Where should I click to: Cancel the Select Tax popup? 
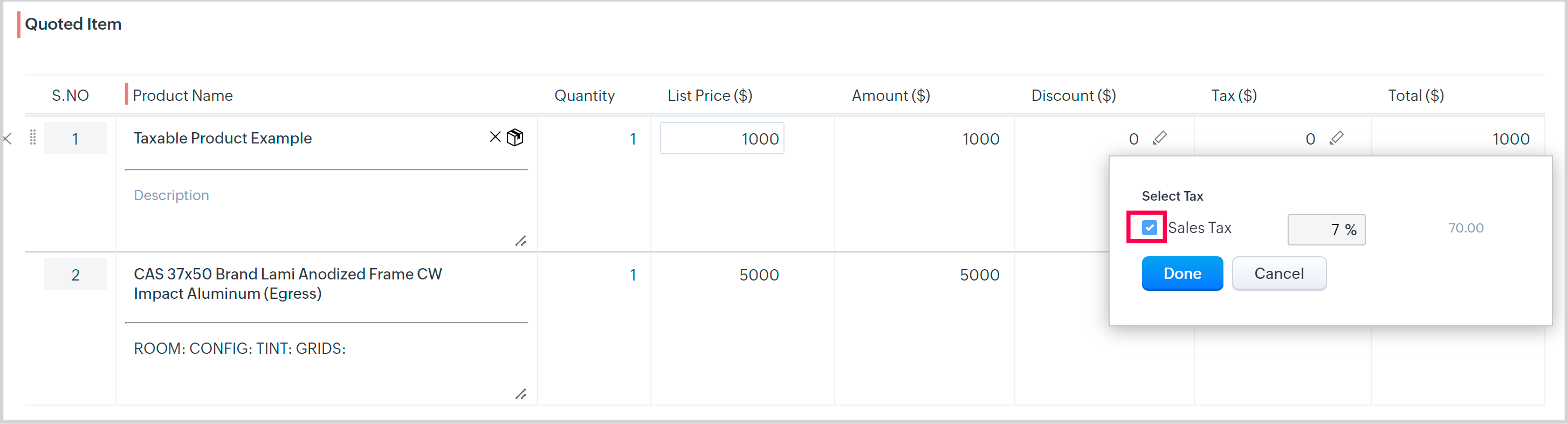(1278, 273)
